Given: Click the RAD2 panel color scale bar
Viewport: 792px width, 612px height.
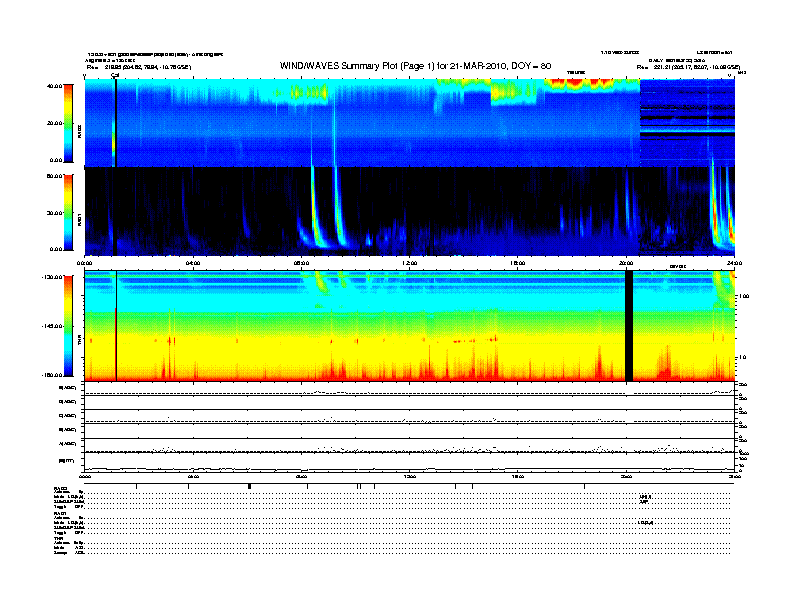Looking at the screenshot, I should [68, 124].
